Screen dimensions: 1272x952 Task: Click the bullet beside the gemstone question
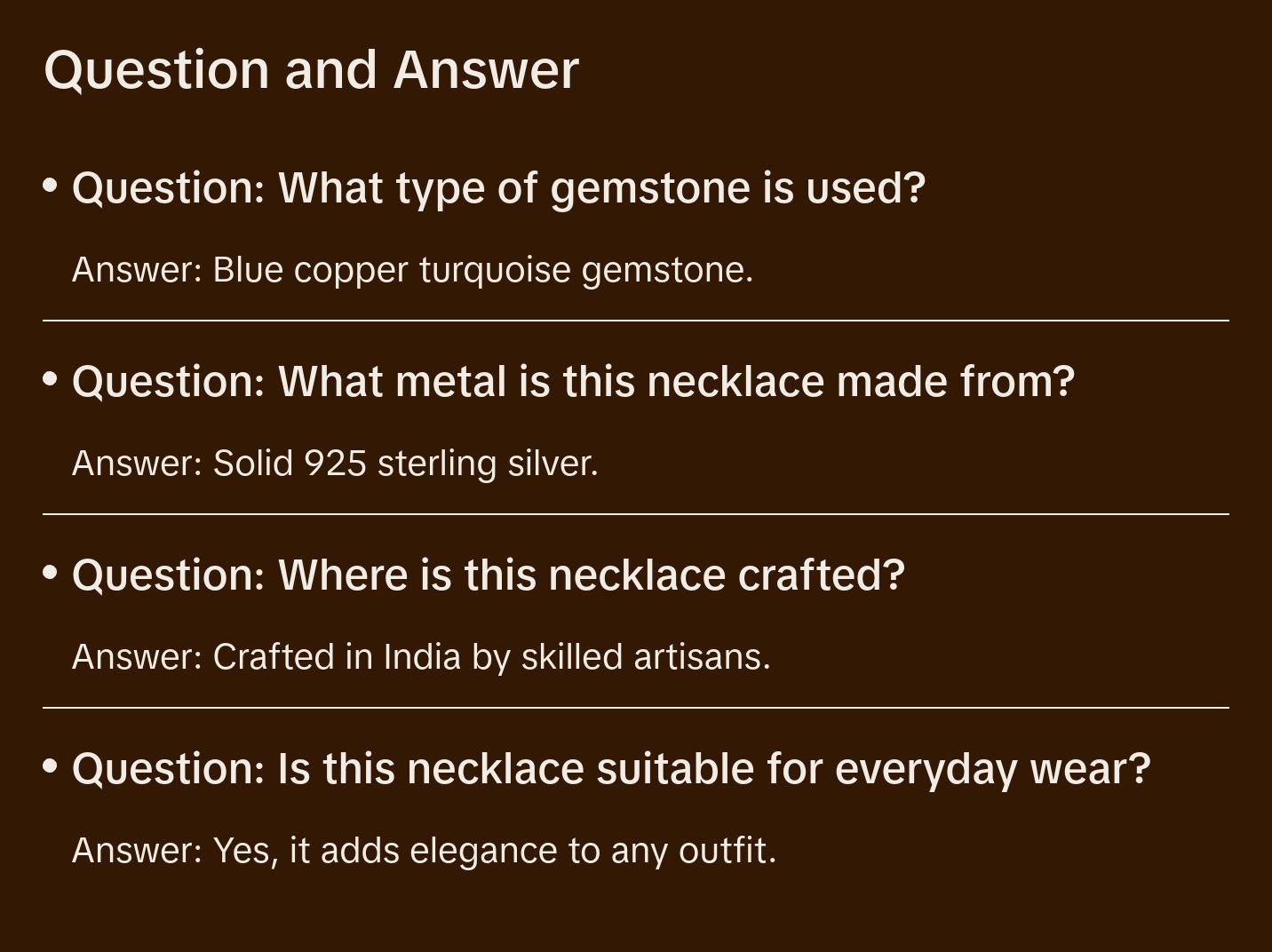[x=51, y=186]
